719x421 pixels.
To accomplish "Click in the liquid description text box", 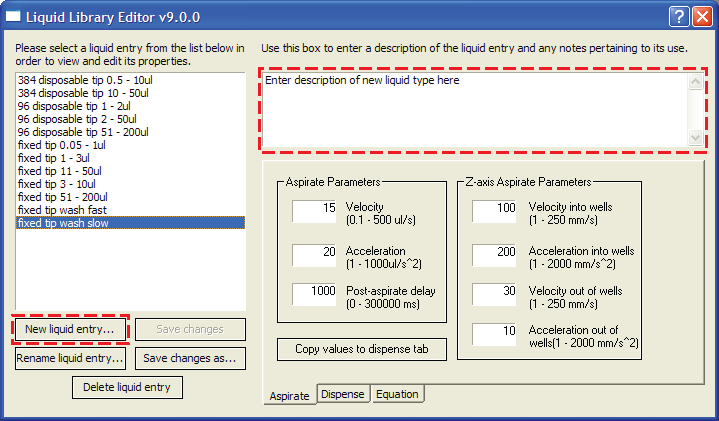I will tap(475, 109).
